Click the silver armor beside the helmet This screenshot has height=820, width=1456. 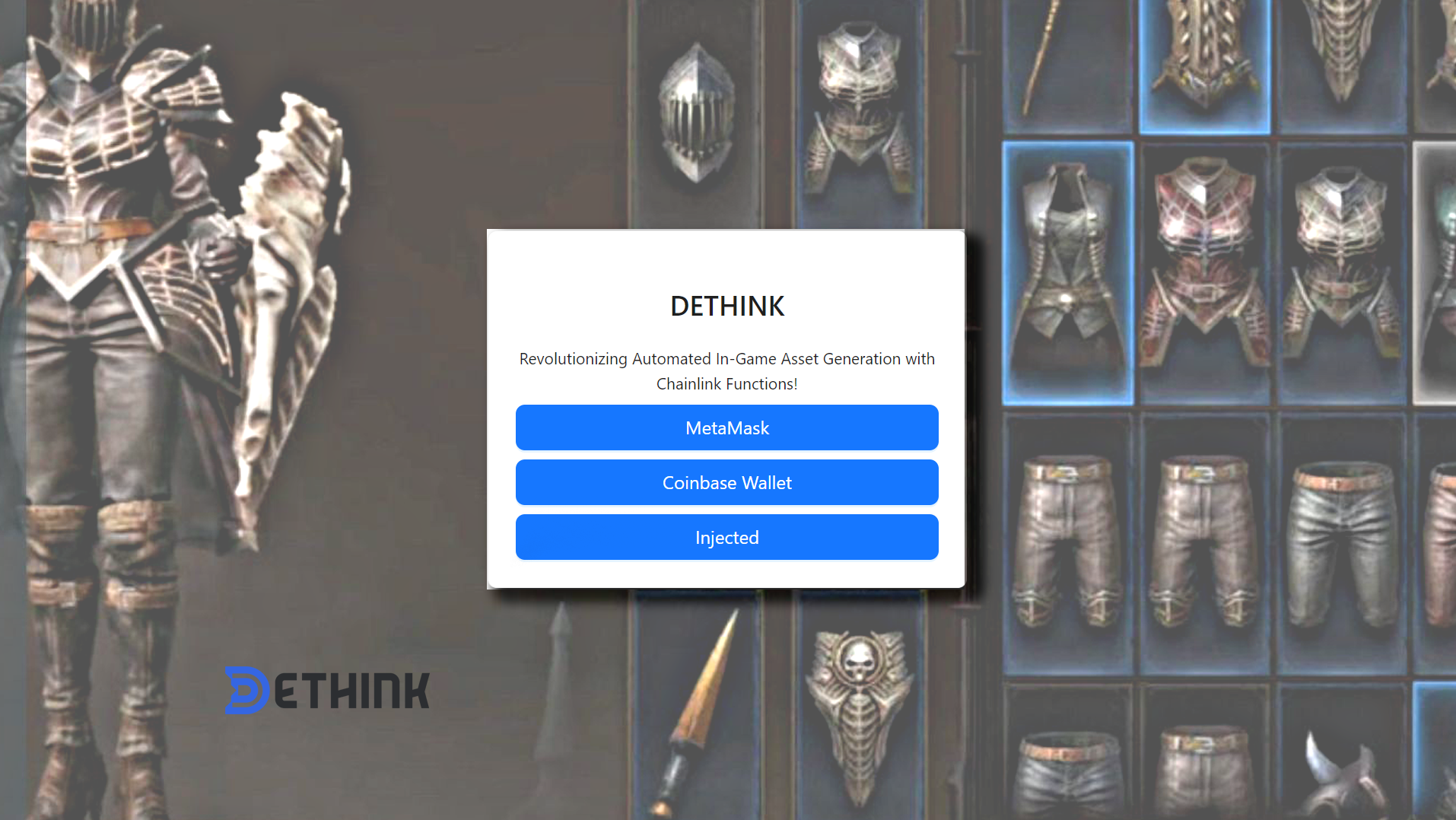point(859,106)
